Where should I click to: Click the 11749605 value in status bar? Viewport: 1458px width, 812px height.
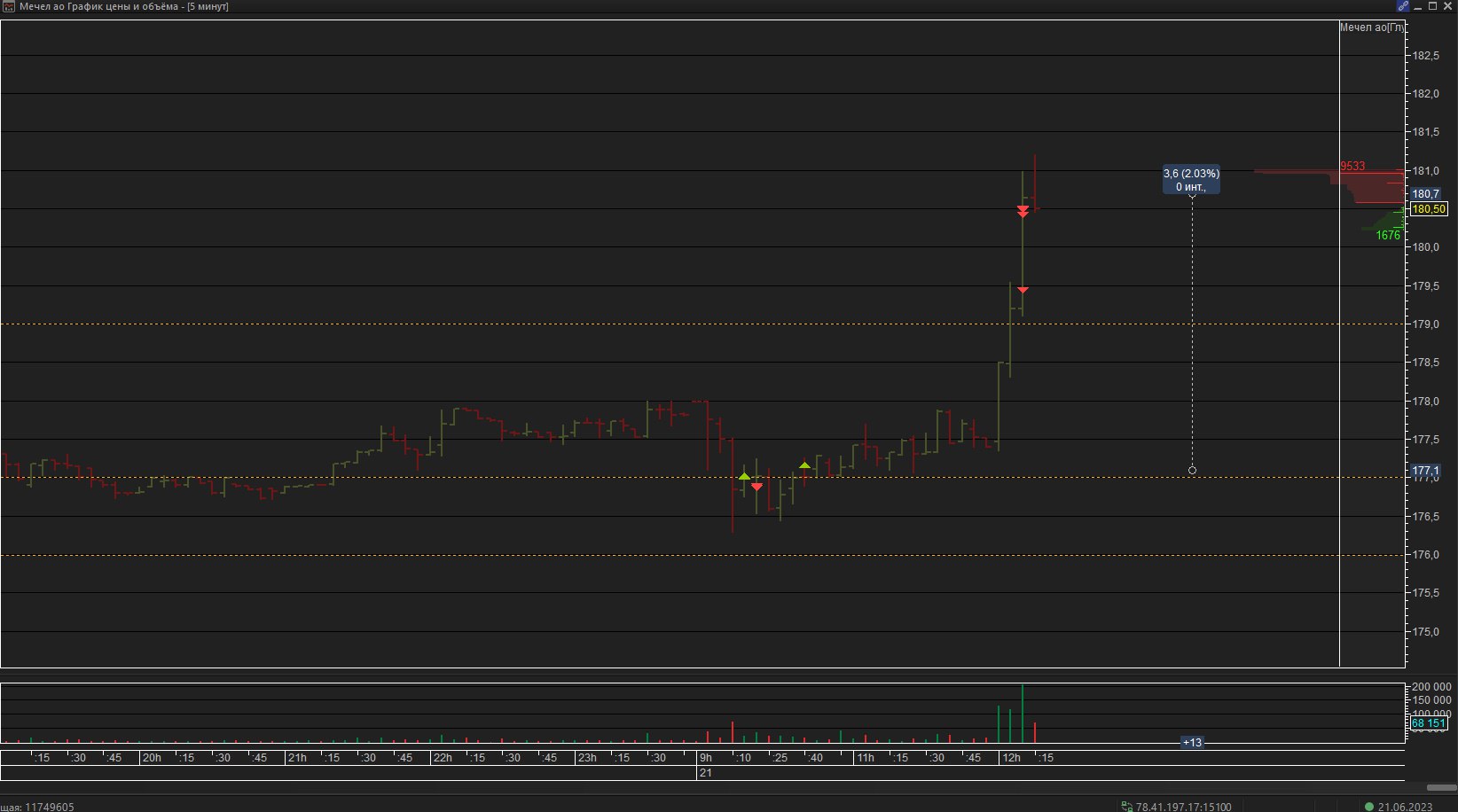point(50,807)
